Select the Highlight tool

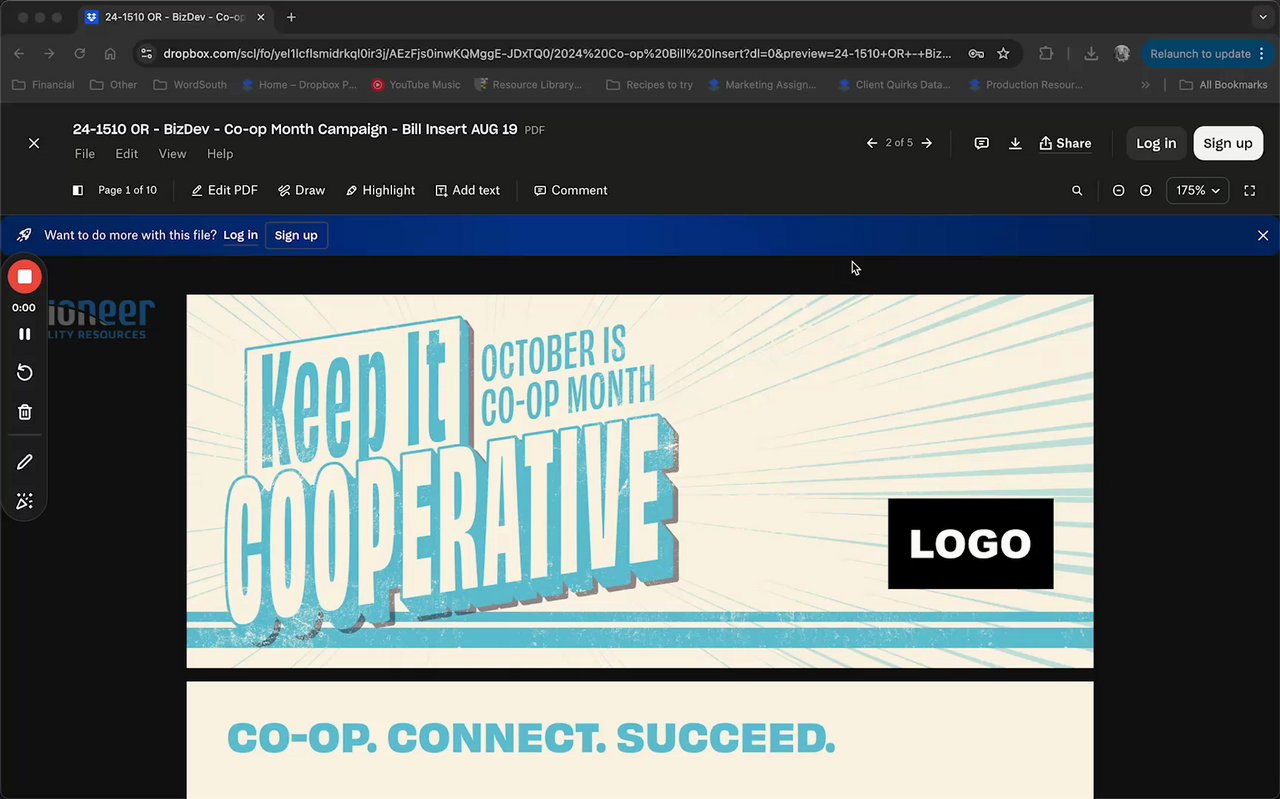[x=380, y=190]
